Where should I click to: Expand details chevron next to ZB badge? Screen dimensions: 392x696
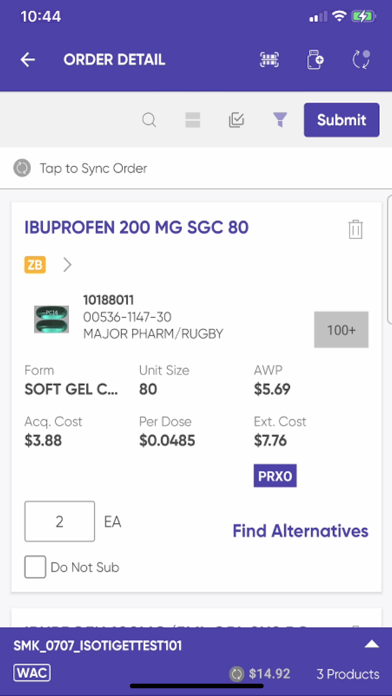click(67, 265)
